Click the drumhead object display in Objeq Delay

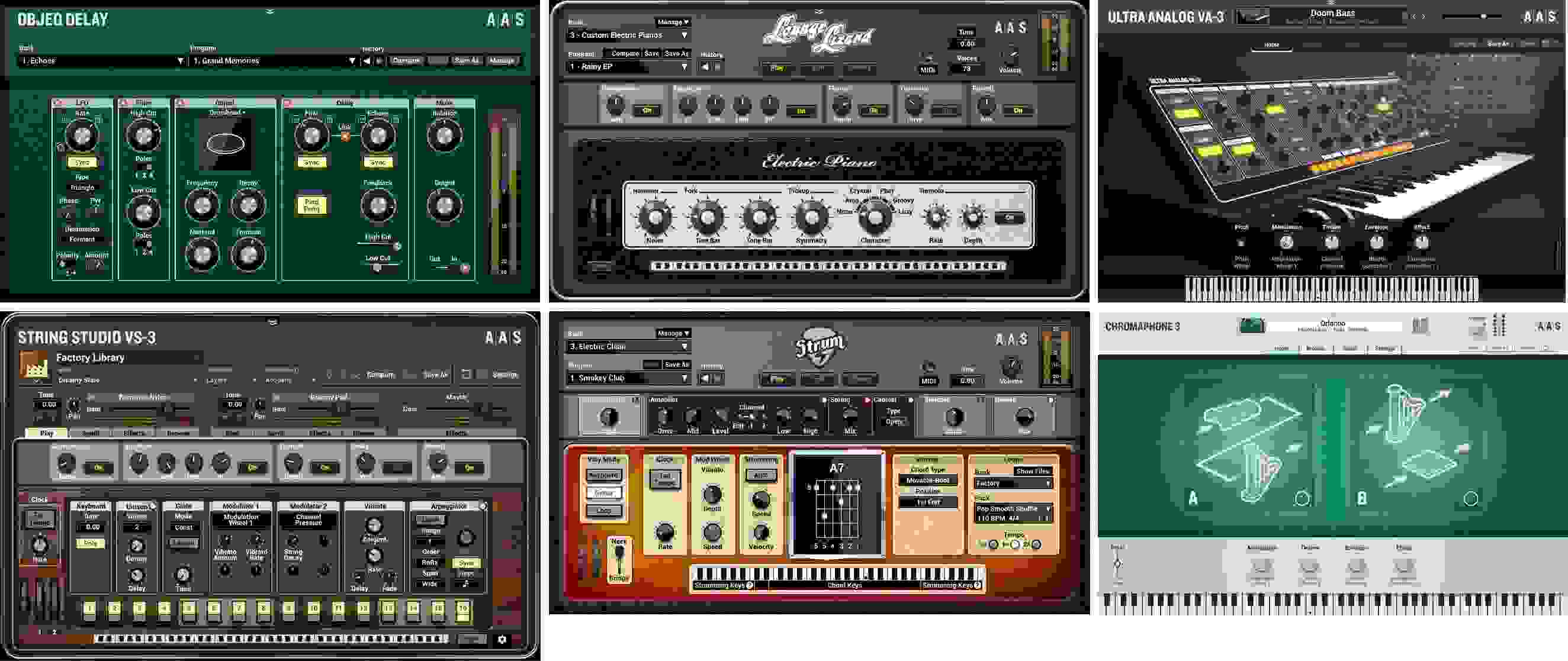pyautogui.click(x=225, y=144)
